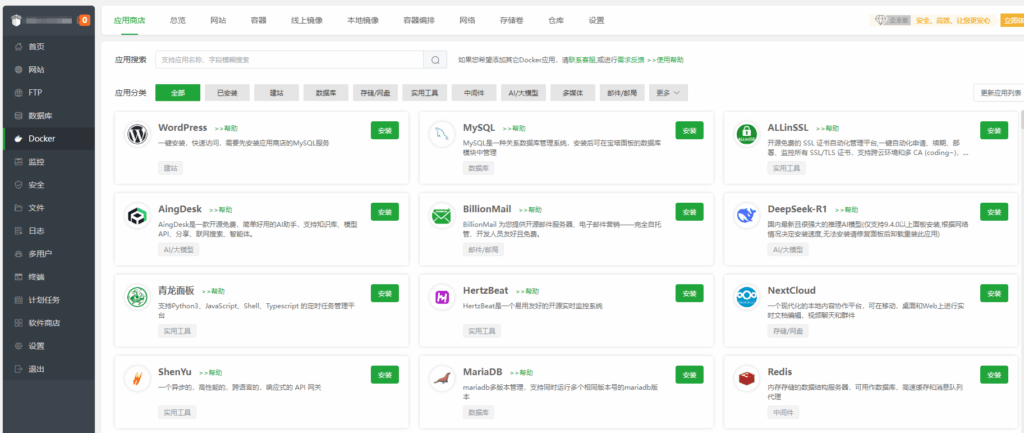Switch to the 网络 tab
Image resolution: width=1024 pixels, height=433 pixels.
click(468, 20)
